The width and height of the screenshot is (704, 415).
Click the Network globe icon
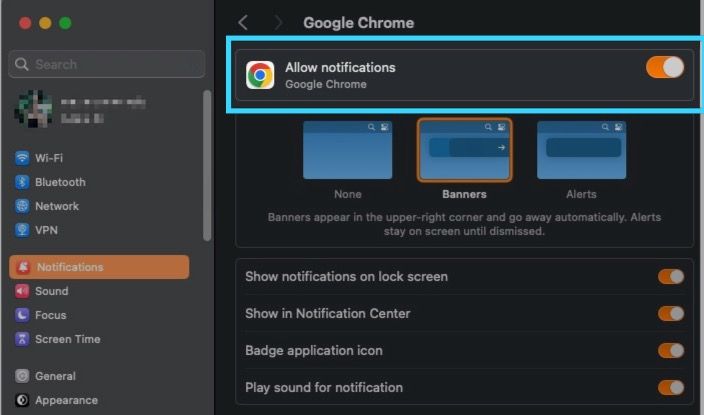[22, 206]
